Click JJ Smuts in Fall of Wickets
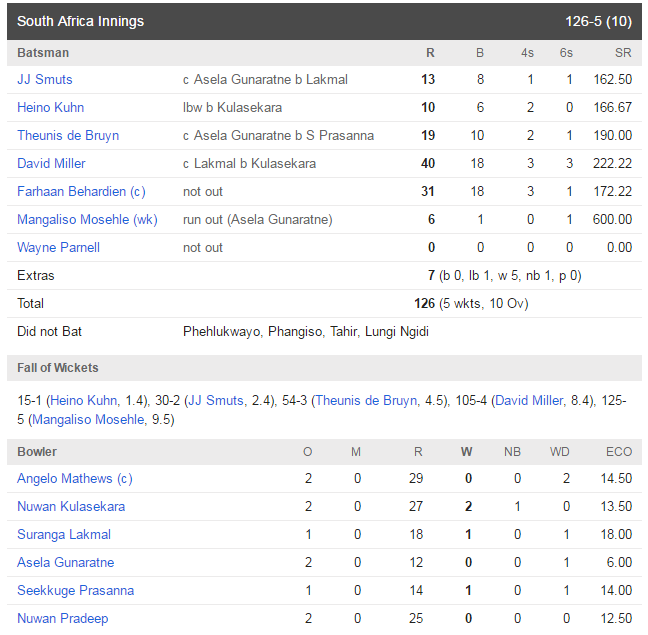This screenshot has height=635, width=648. click(x=216, y=400)
